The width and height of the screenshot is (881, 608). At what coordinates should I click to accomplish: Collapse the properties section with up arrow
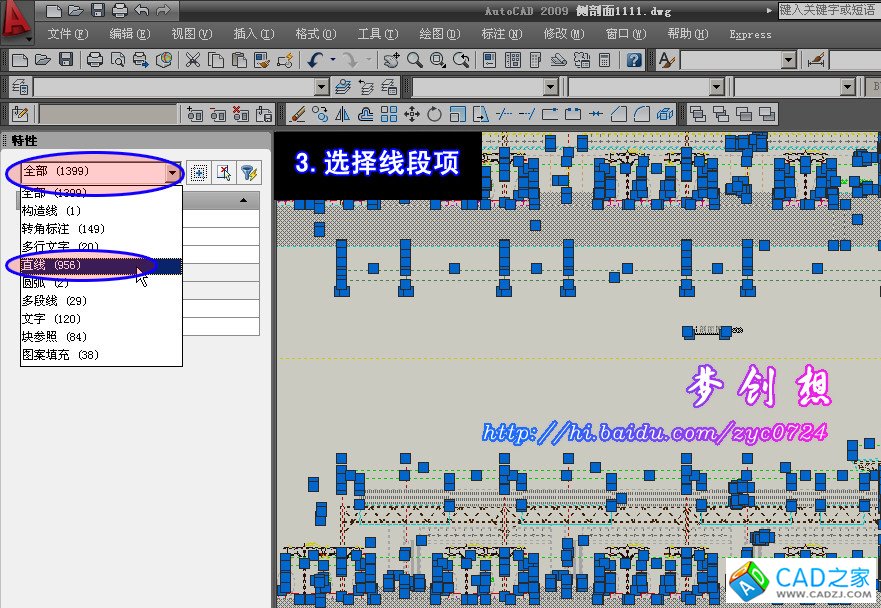[244, 201]
